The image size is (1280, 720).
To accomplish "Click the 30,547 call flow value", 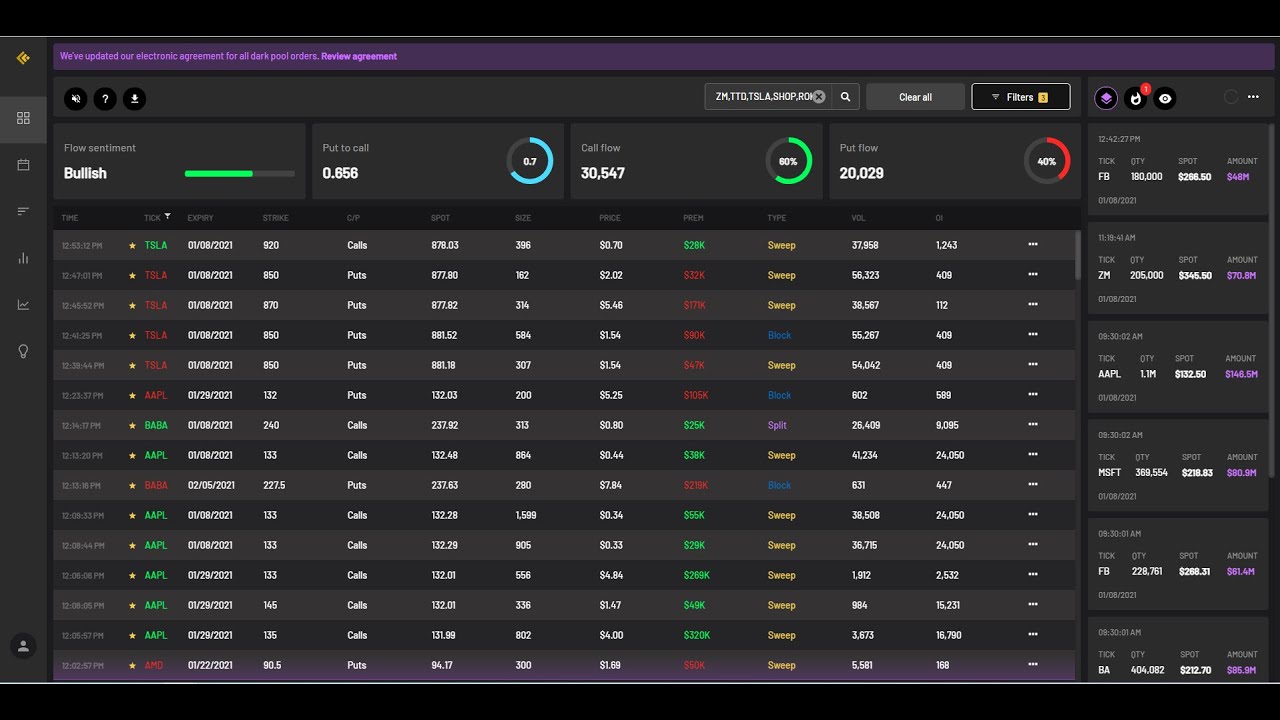I will pyautogui.click(x=603, y=173).
